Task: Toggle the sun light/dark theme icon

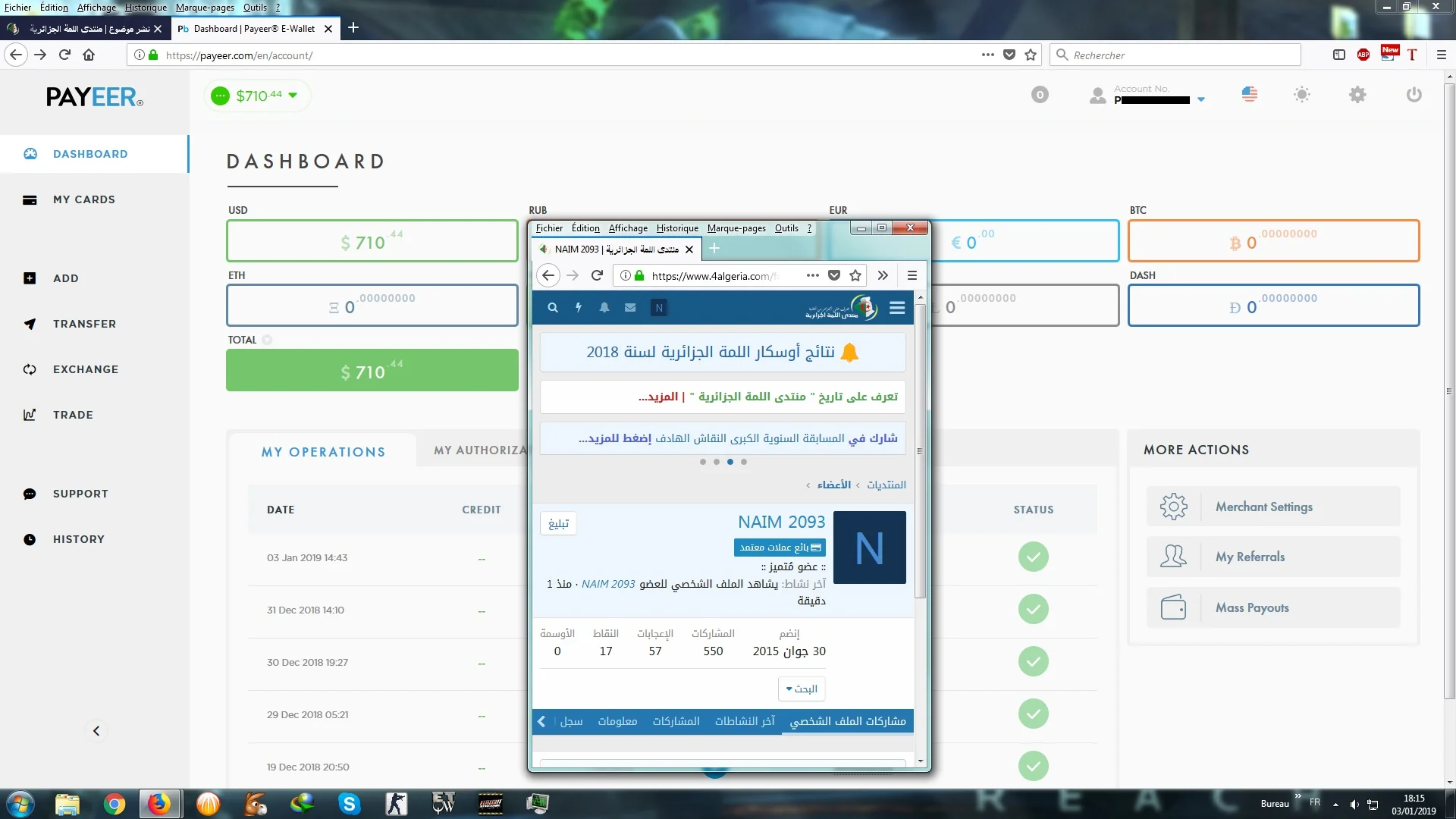Action: pos(1301,95)
